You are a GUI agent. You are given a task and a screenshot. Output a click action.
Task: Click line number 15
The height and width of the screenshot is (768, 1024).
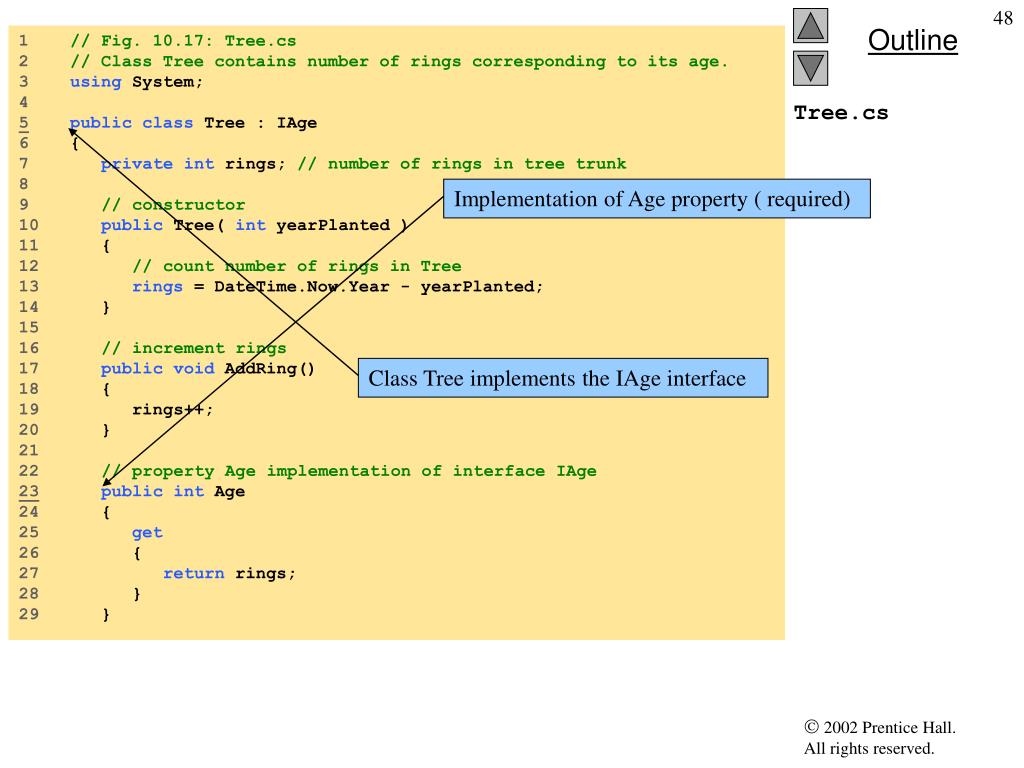click(x=28, y=327)
